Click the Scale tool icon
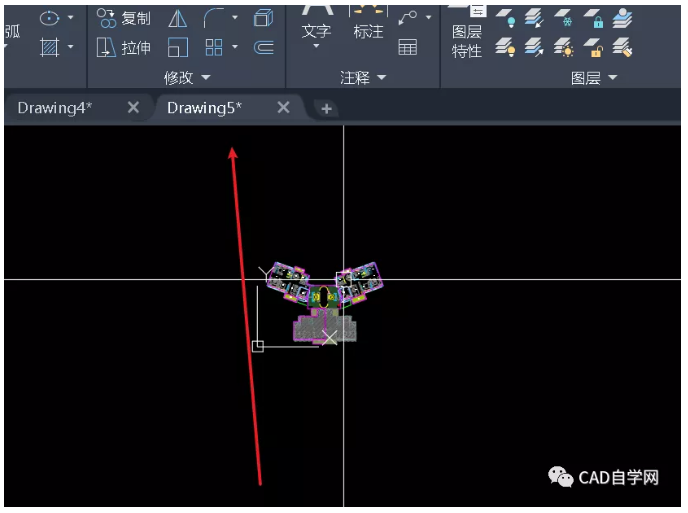Viewport: 688px width, 513px height. (x=178, y=47)
